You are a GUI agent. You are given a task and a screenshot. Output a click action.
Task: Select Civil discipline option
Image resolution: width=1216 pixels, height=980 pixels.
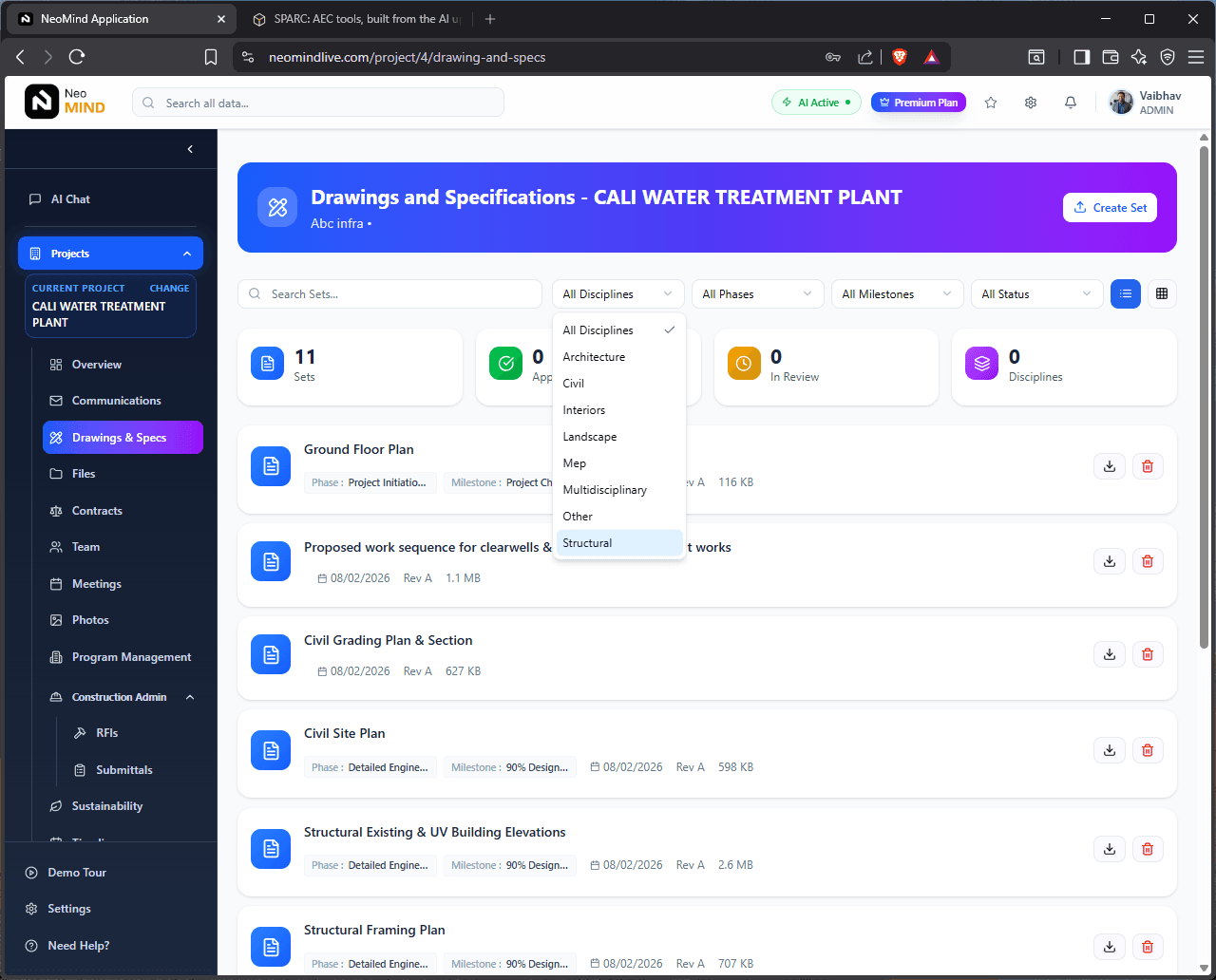point(619,384)
